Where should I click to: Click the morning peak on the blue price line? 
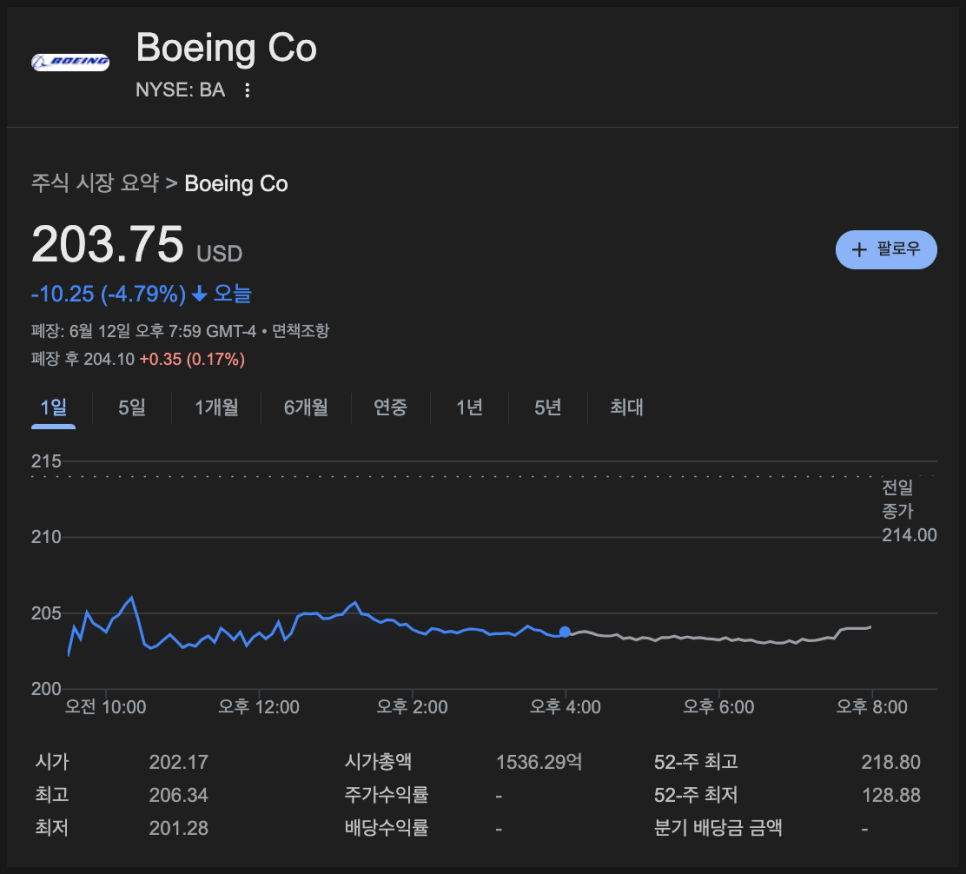132,597
